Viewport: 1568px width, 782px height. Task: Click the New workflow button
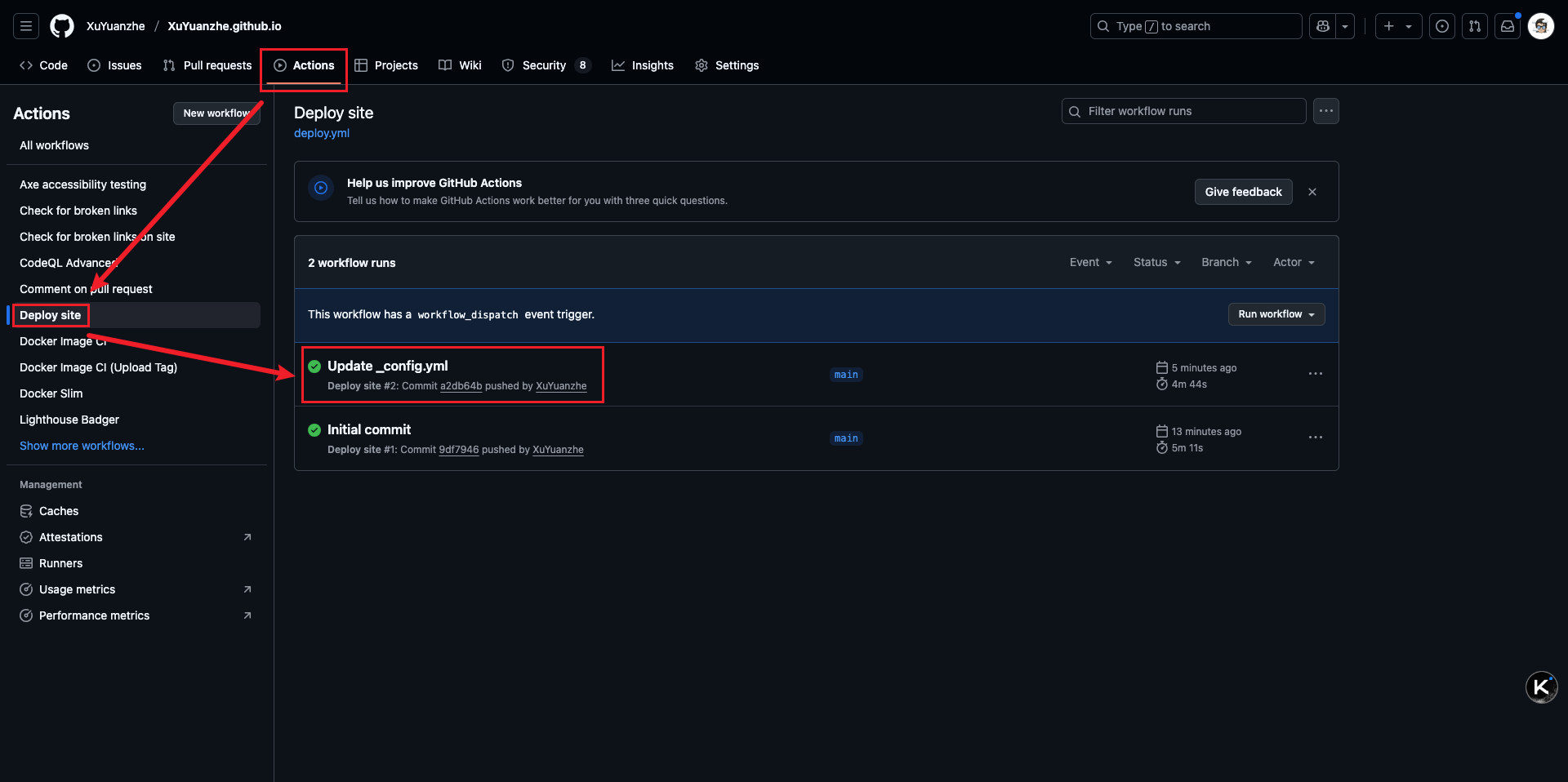pos(216,113)
